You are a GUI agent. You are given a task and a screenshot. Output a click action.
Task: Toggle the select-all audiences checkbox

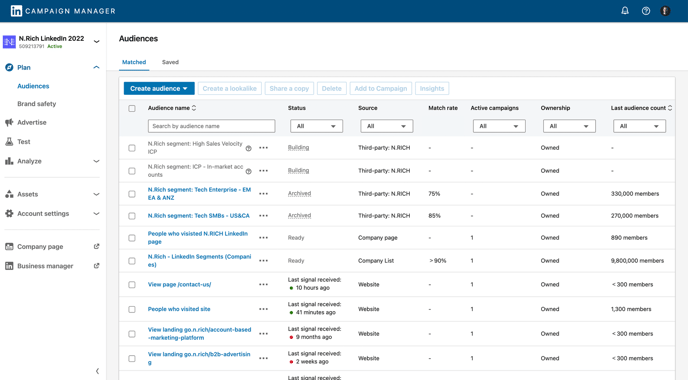click(x=132, y=108)
